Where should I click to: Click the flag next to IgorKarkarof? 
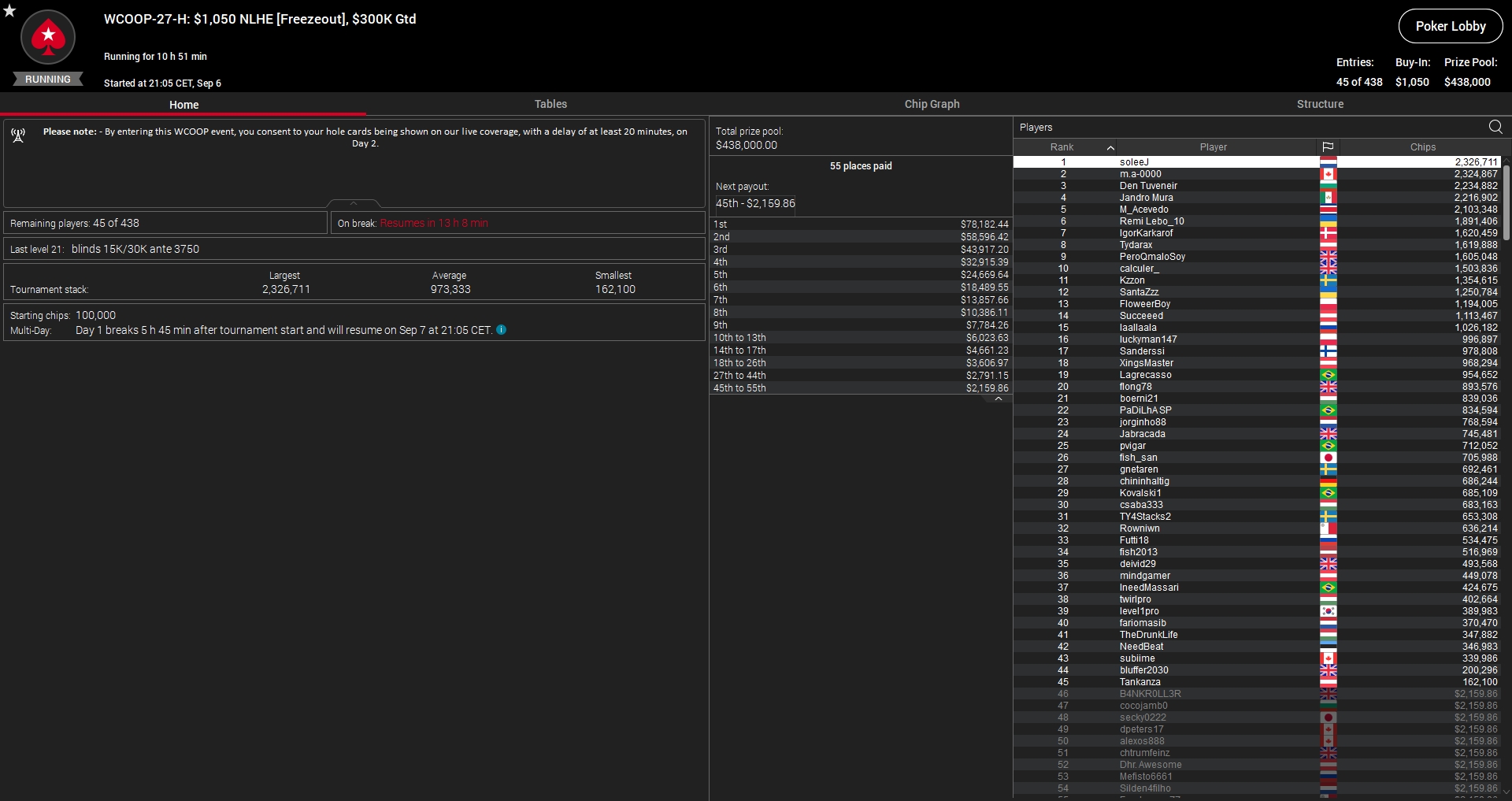point(1329,233)
